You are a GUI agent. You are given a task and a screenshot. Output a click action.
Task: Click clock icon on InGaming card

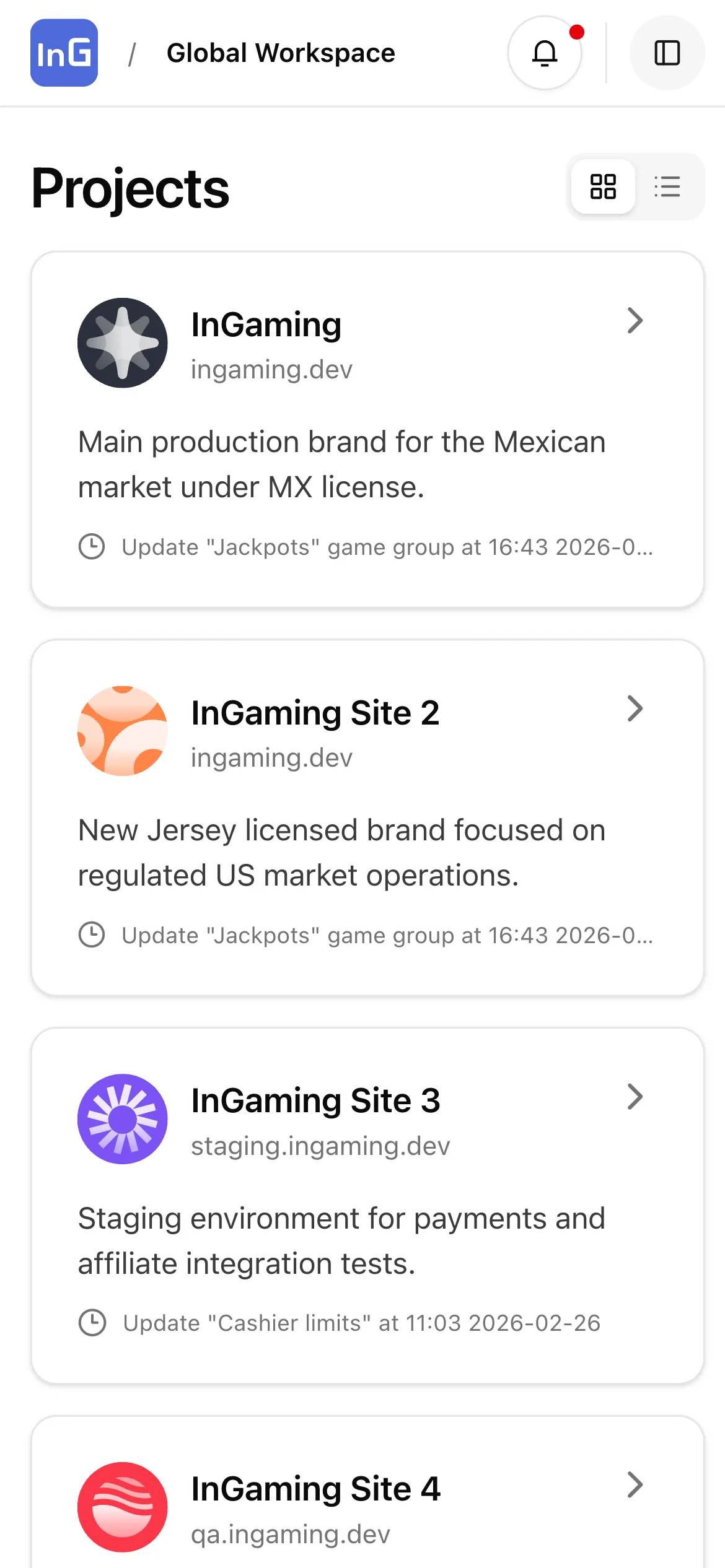coord(92,547)
